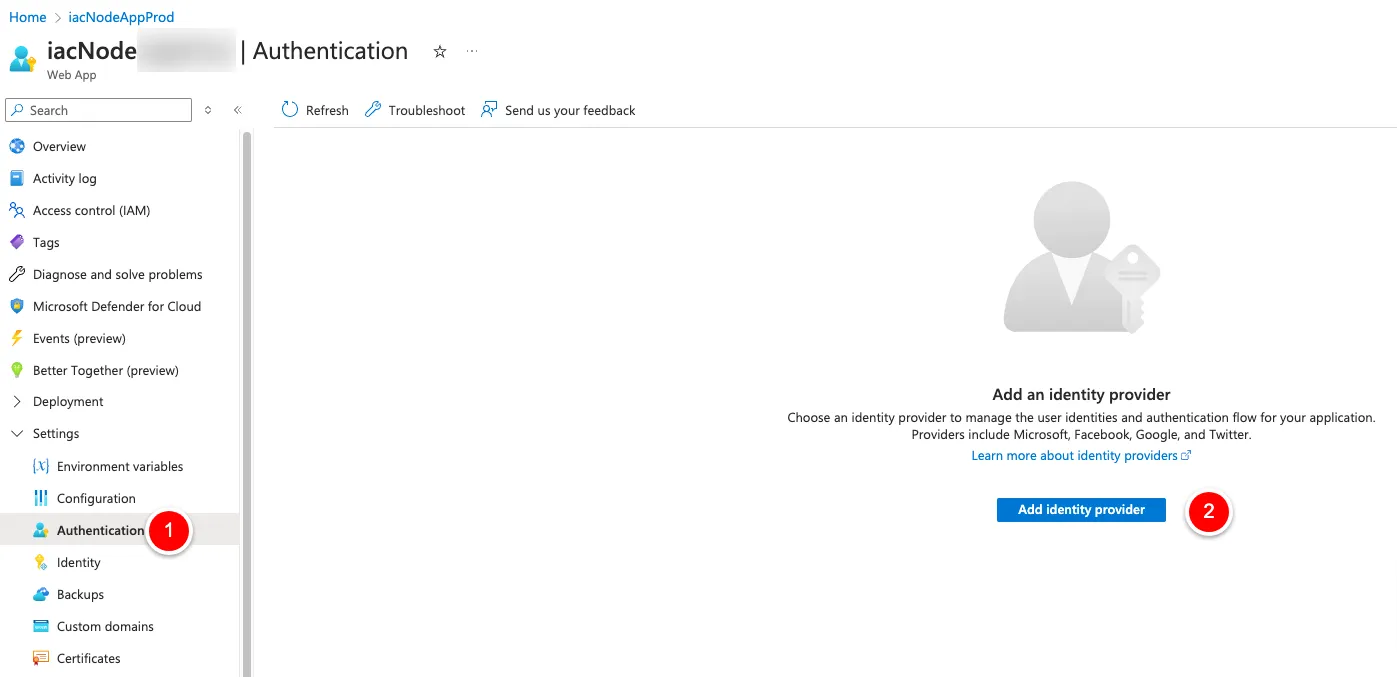Click the Tags icon in sidebar
1397x677 pixels.
pos(16,242)
